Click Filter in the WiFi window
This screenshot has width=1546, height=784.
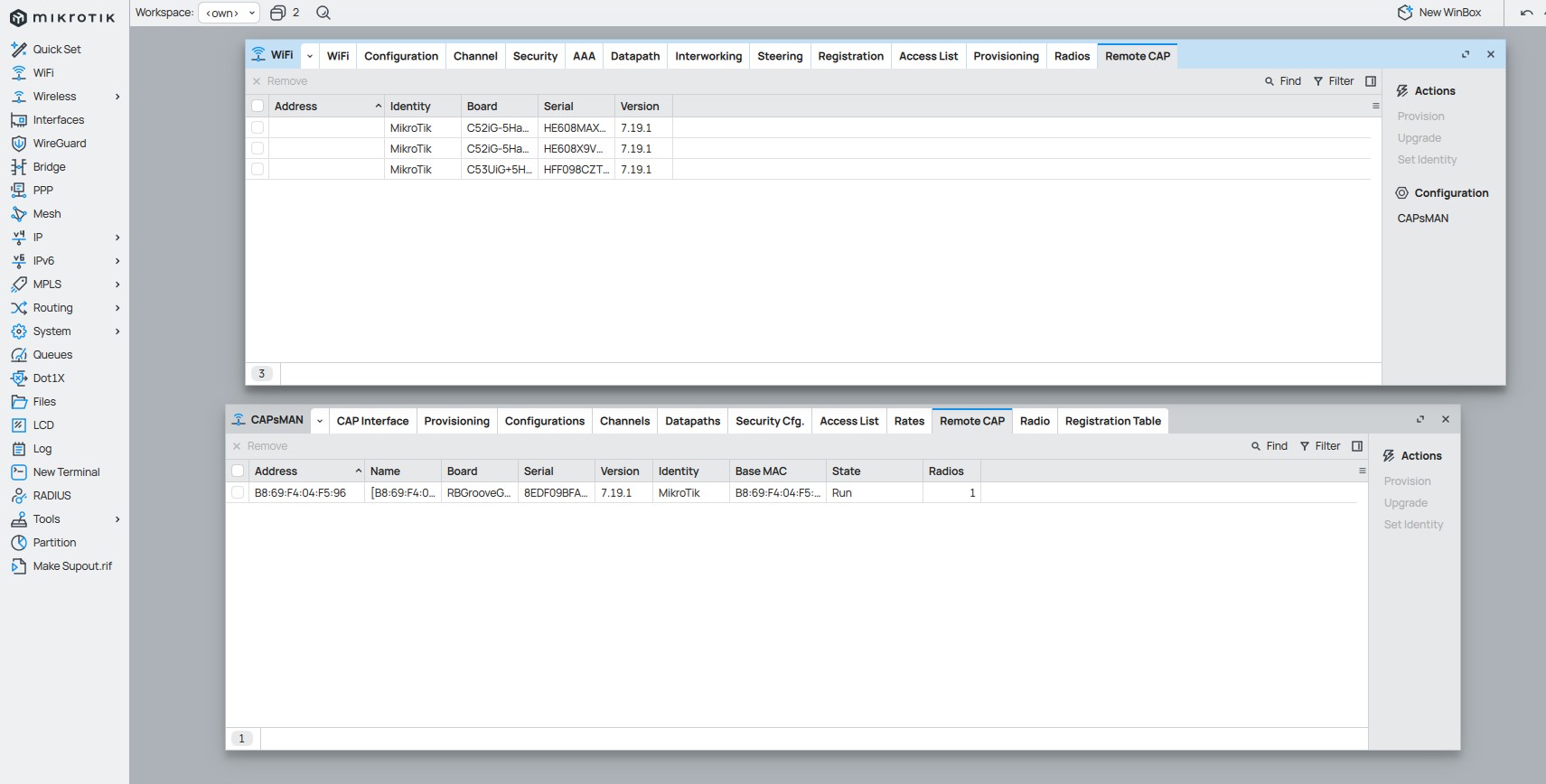coord(1334,81)
